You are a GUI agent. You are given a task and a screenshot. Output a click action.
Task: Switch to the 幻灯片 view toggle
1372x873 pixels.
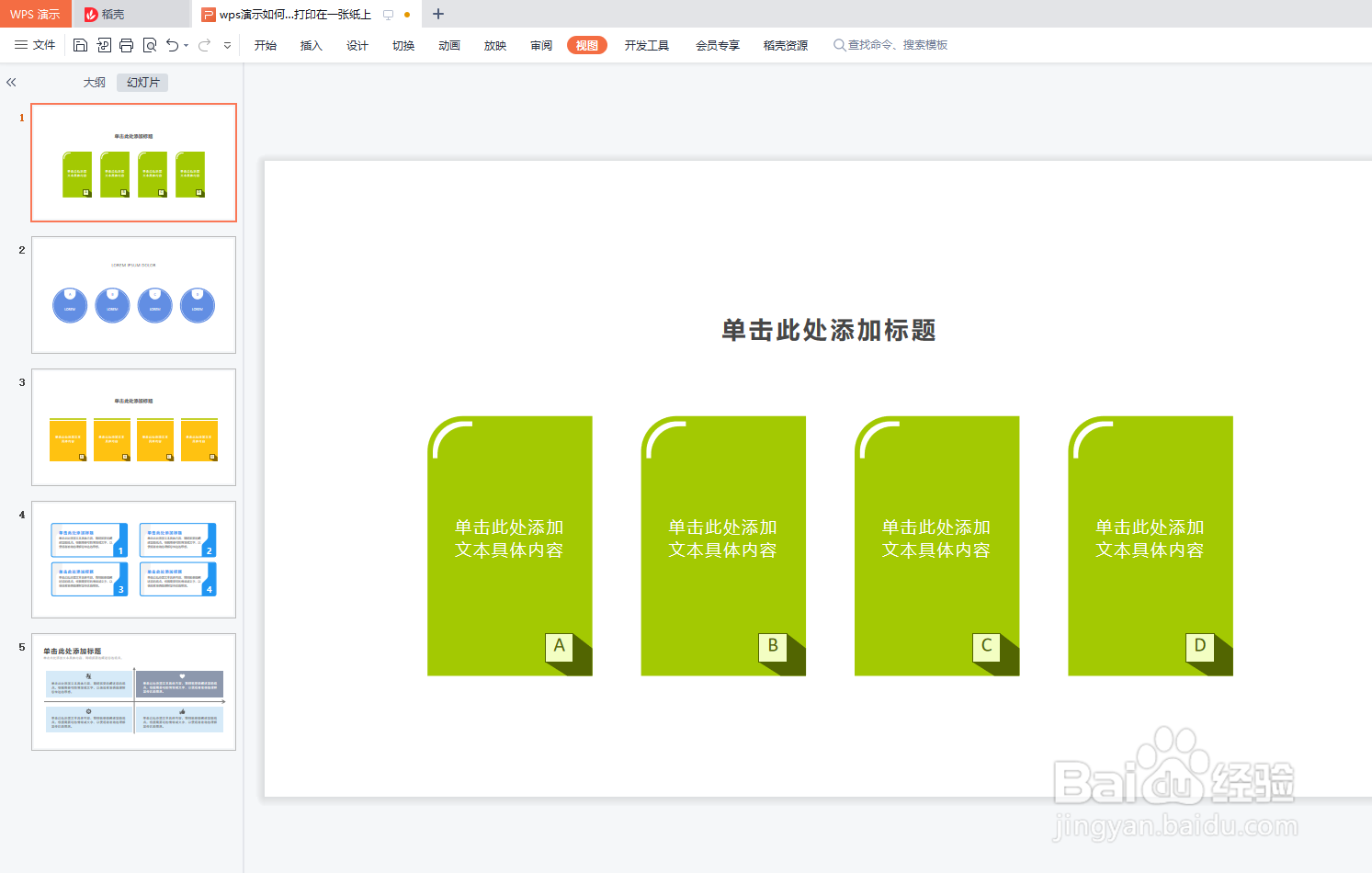(142, 82)
